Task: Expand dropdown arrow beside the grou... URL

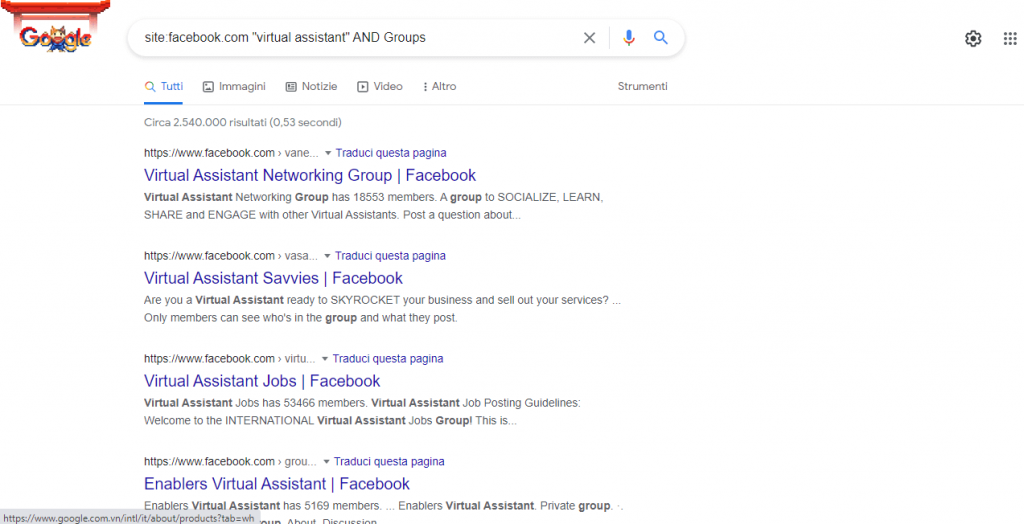Action: point(326,462)
